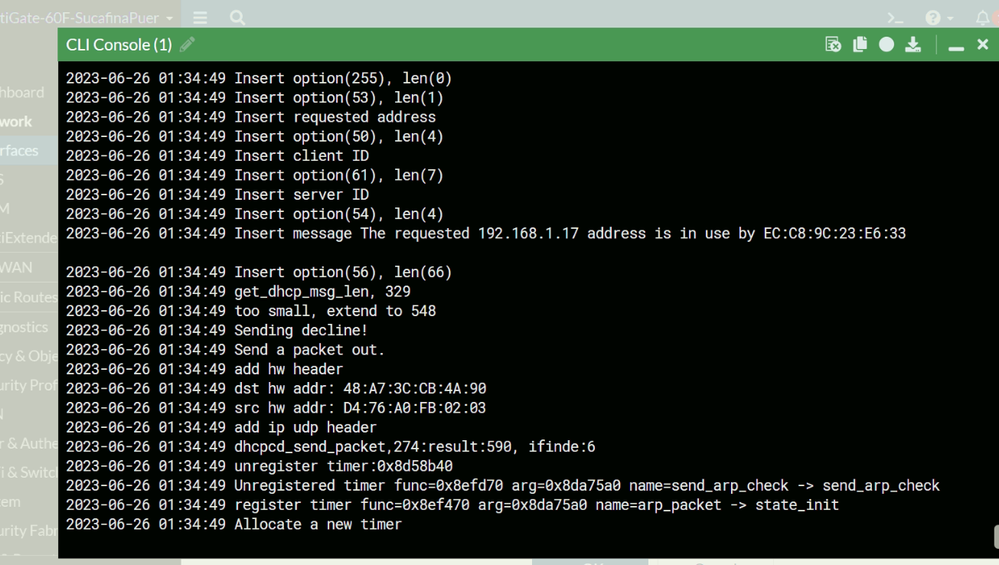Expand the Policy & Objects section
Screen dimensions: 999x565
point(28,355)
